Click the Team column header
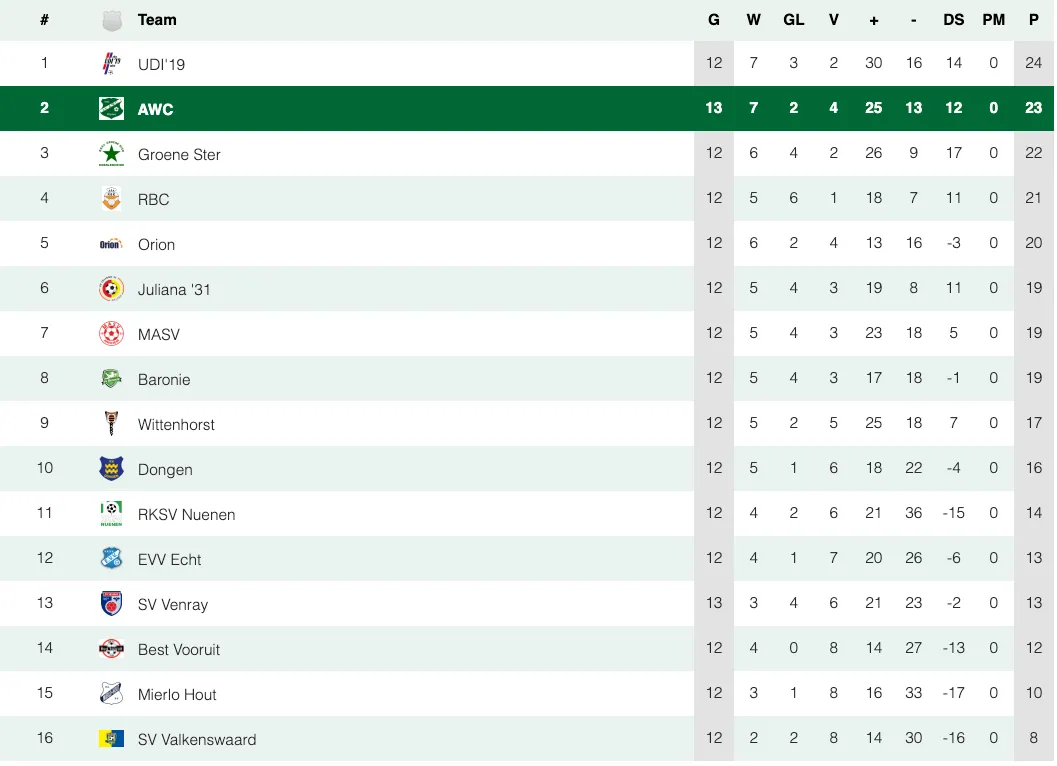The image size is (1057, 766). 157,20
